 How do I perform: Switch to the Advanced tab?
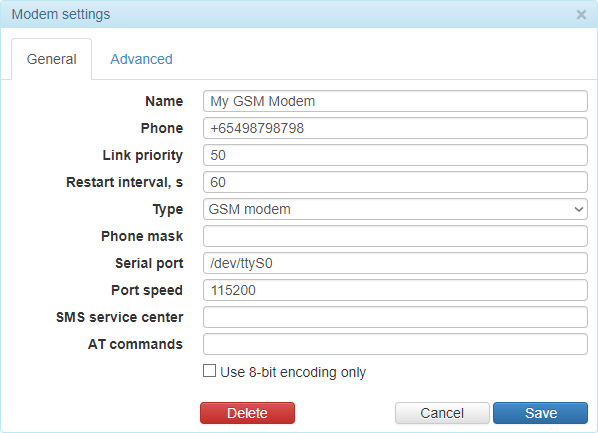coord(141,59)
